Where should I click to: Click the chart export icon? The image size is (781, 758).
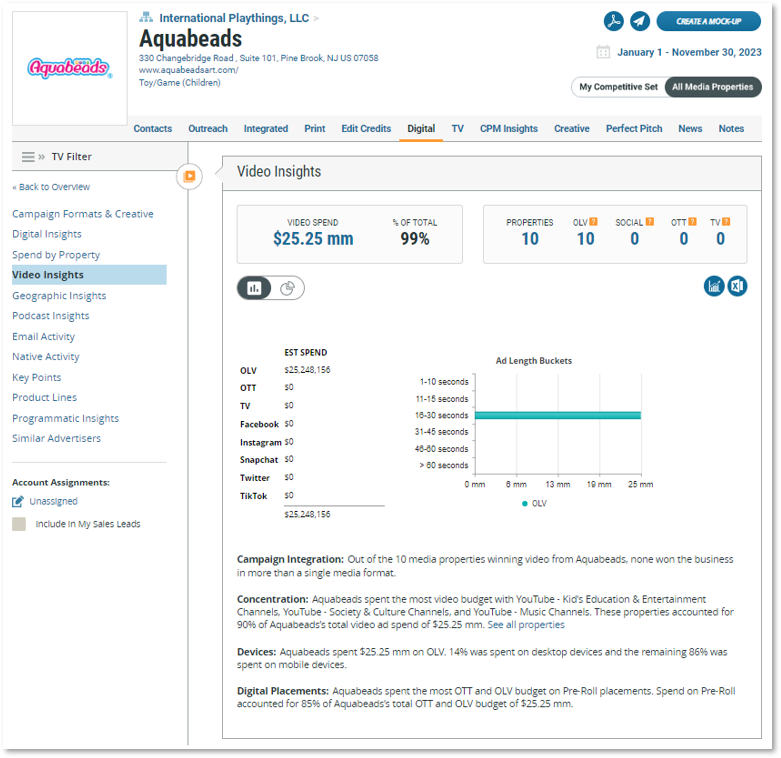click(714, 286)
